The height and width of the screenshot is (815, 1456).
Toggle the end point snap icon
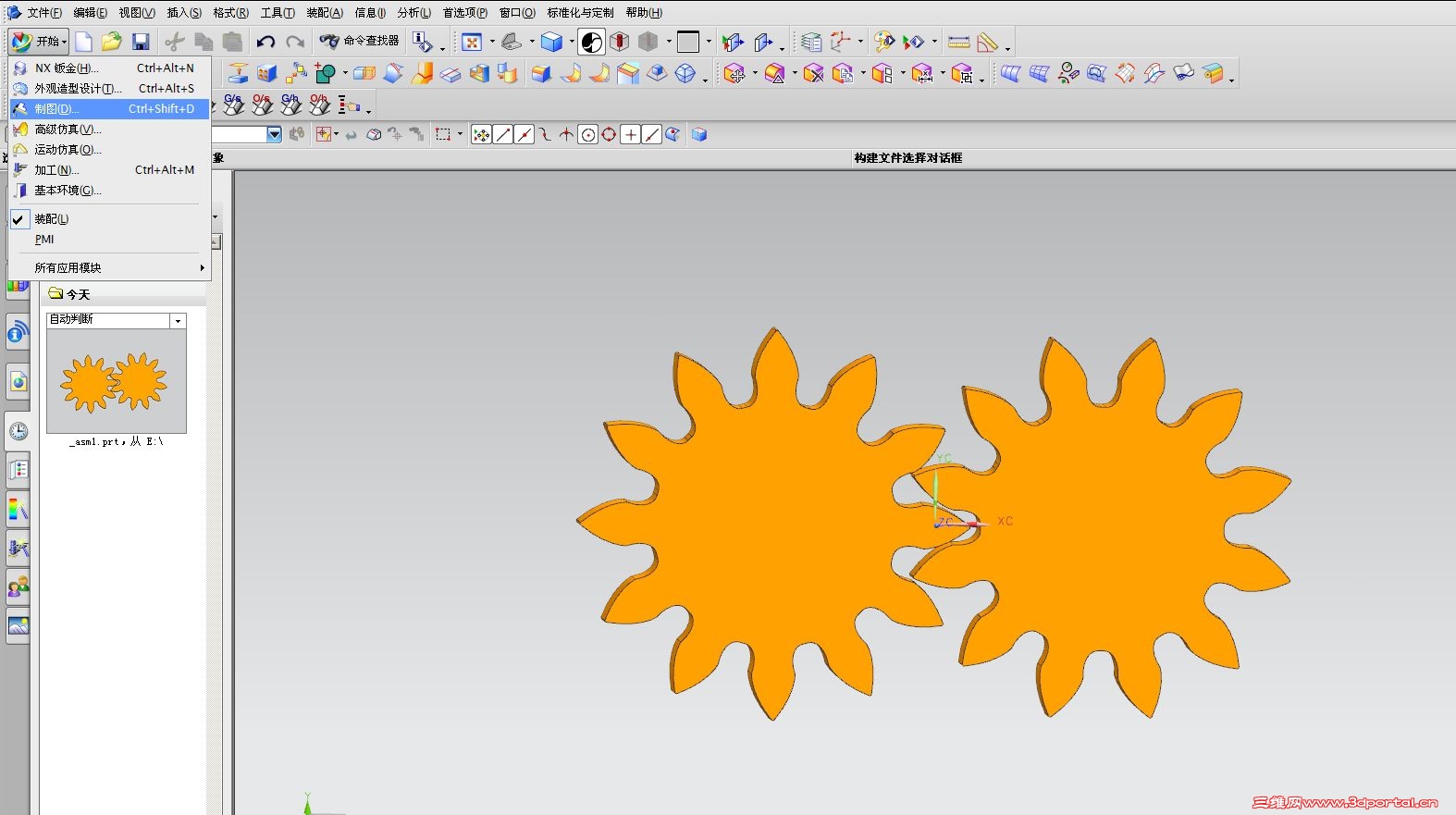click(503, 135)
